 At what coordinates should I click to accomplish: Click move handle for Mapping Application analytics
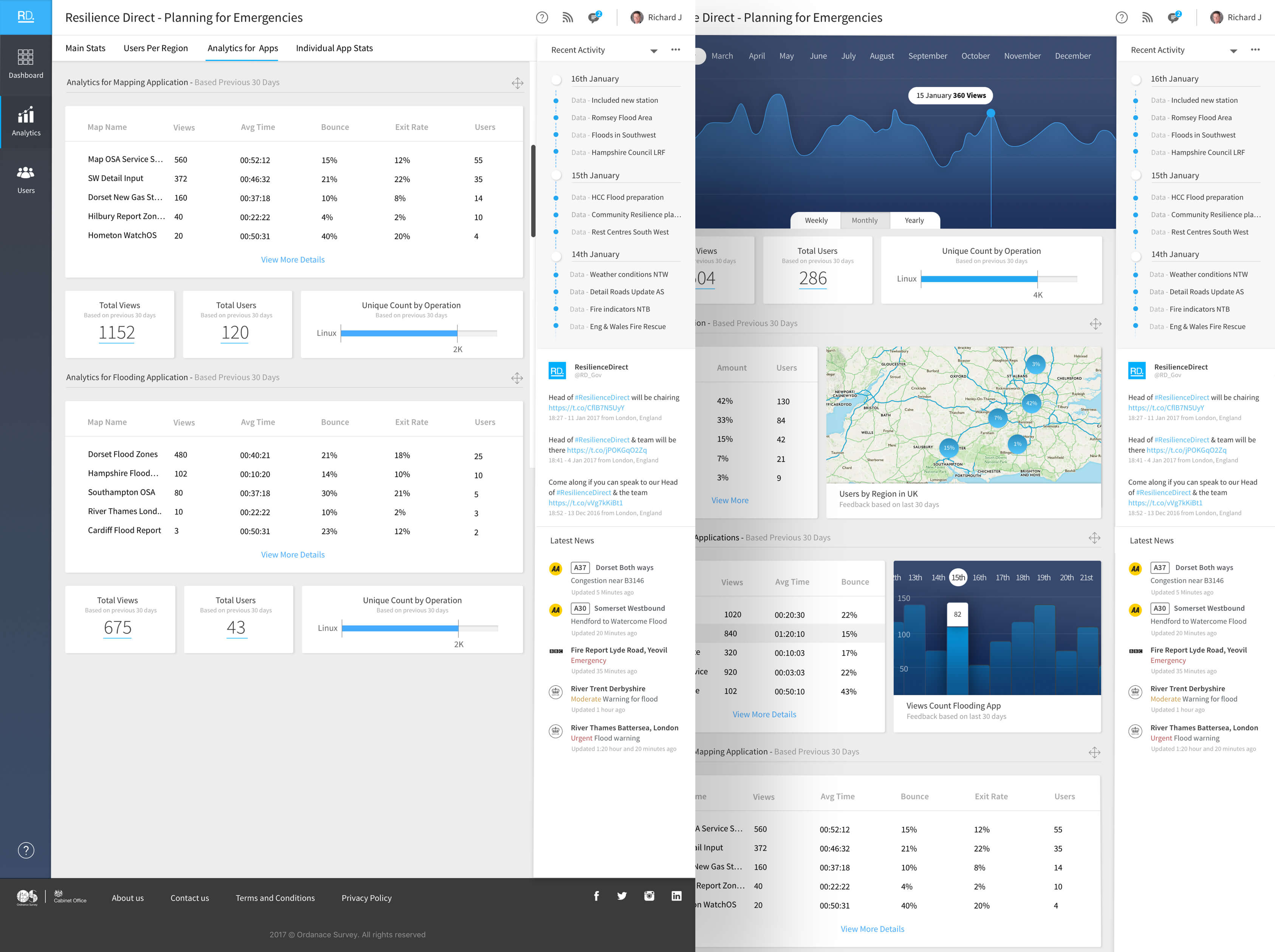[x=517, y=83]
